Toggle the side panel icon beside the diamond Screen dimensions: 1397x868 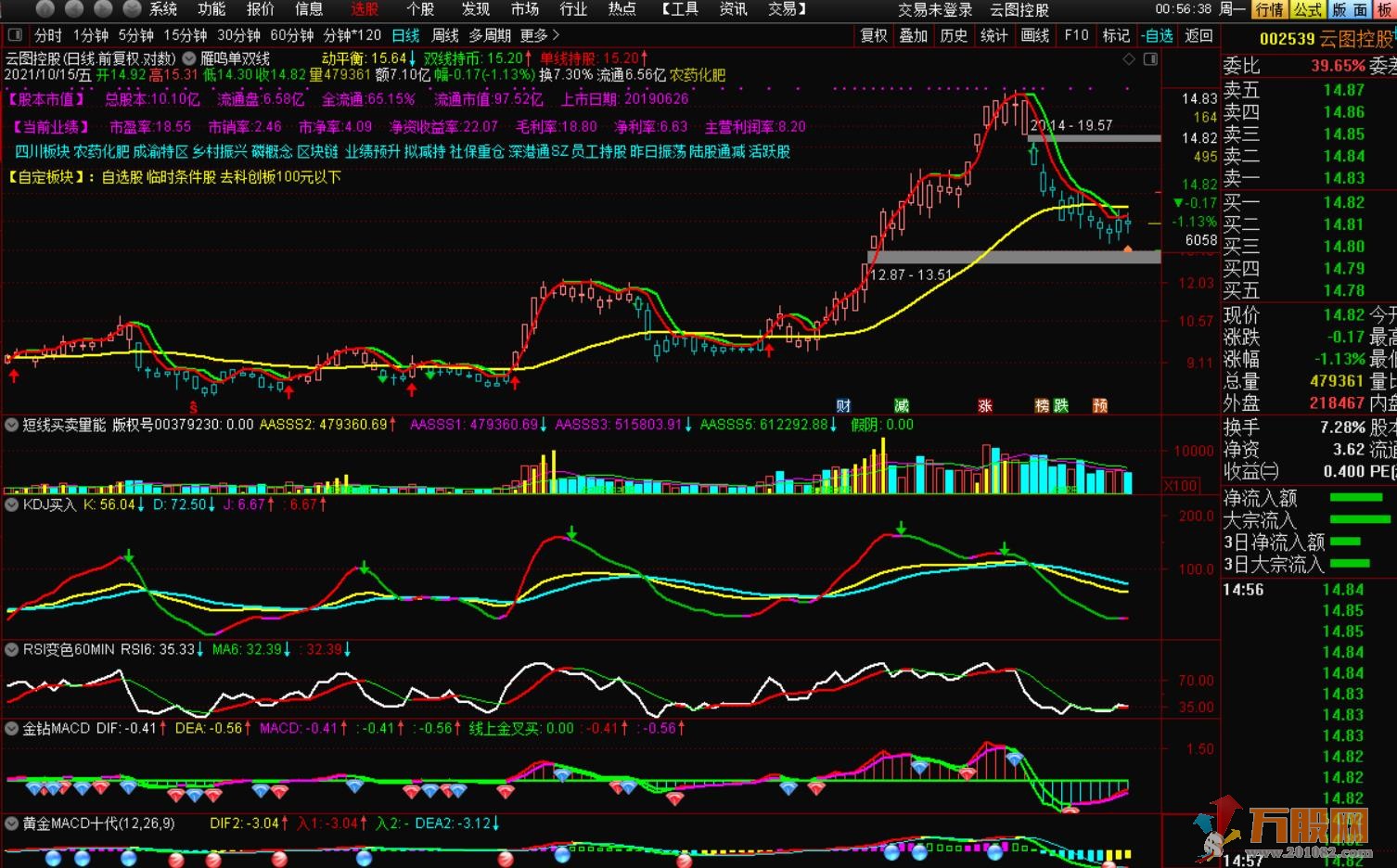tap(1150, 58)
